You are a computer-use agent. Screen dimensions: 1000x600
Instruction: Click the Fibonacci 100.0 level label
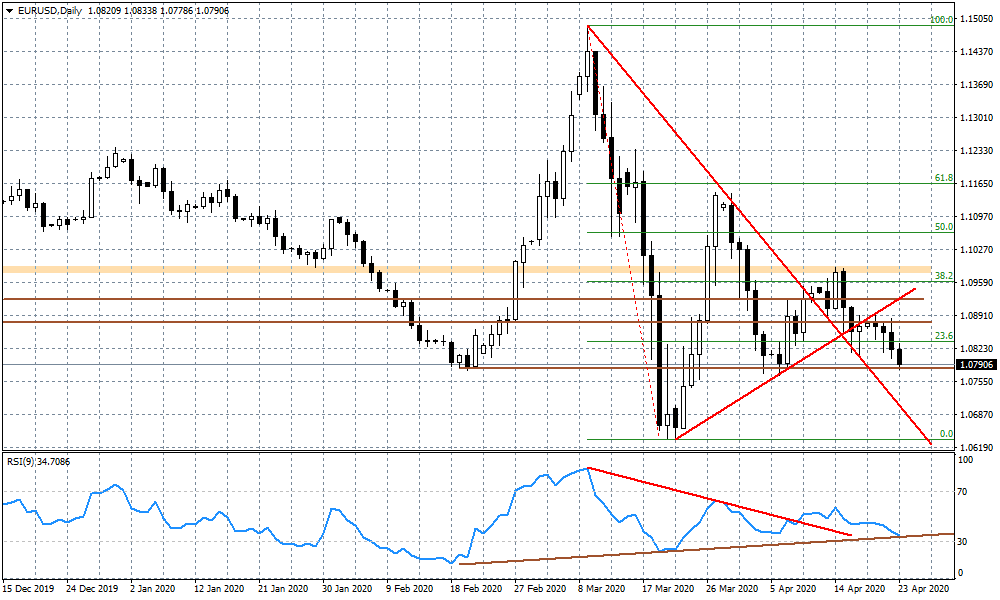click(x=941, y=20)
